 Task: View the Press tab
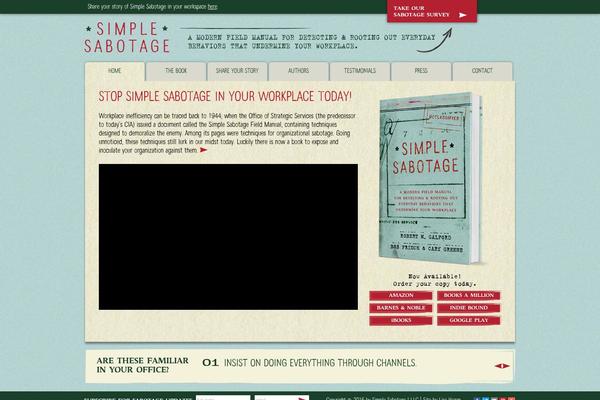[x=421, y=71]
